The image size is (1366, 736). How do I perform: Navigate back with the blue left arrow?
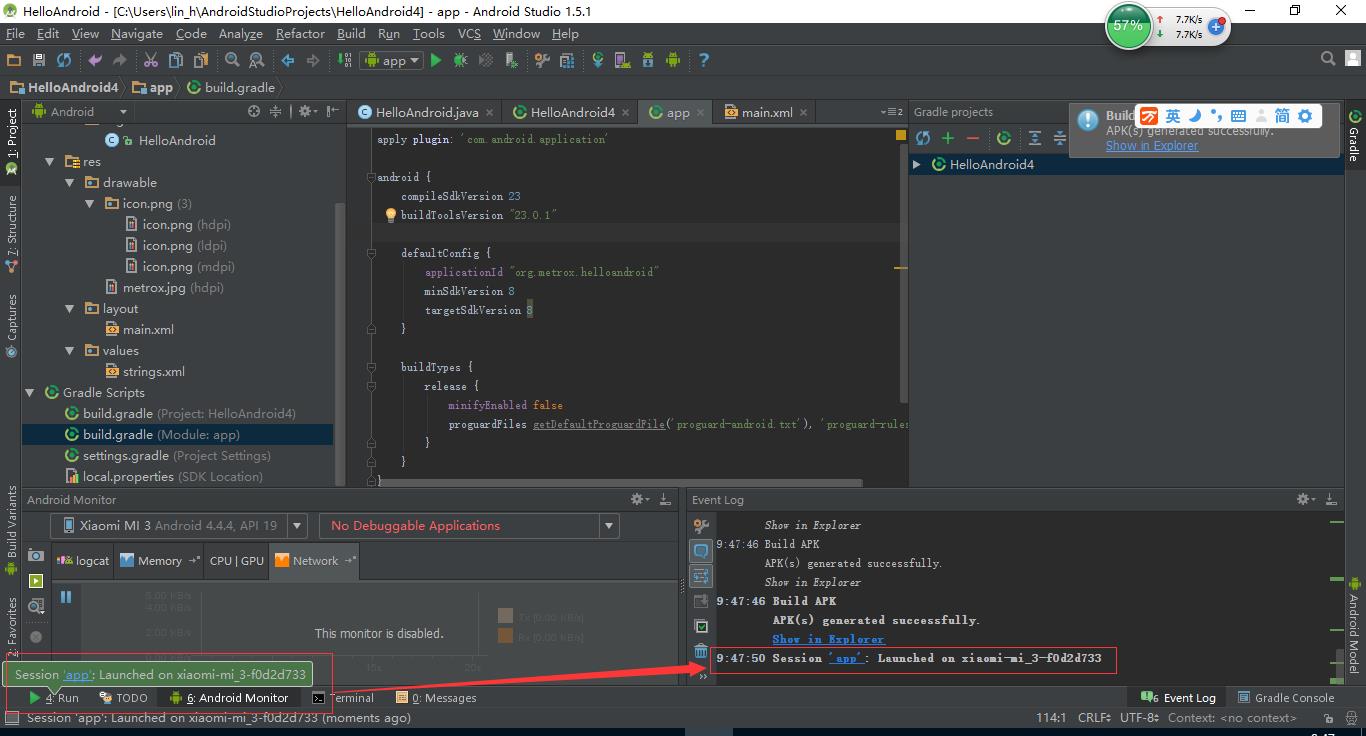point(288,60)
